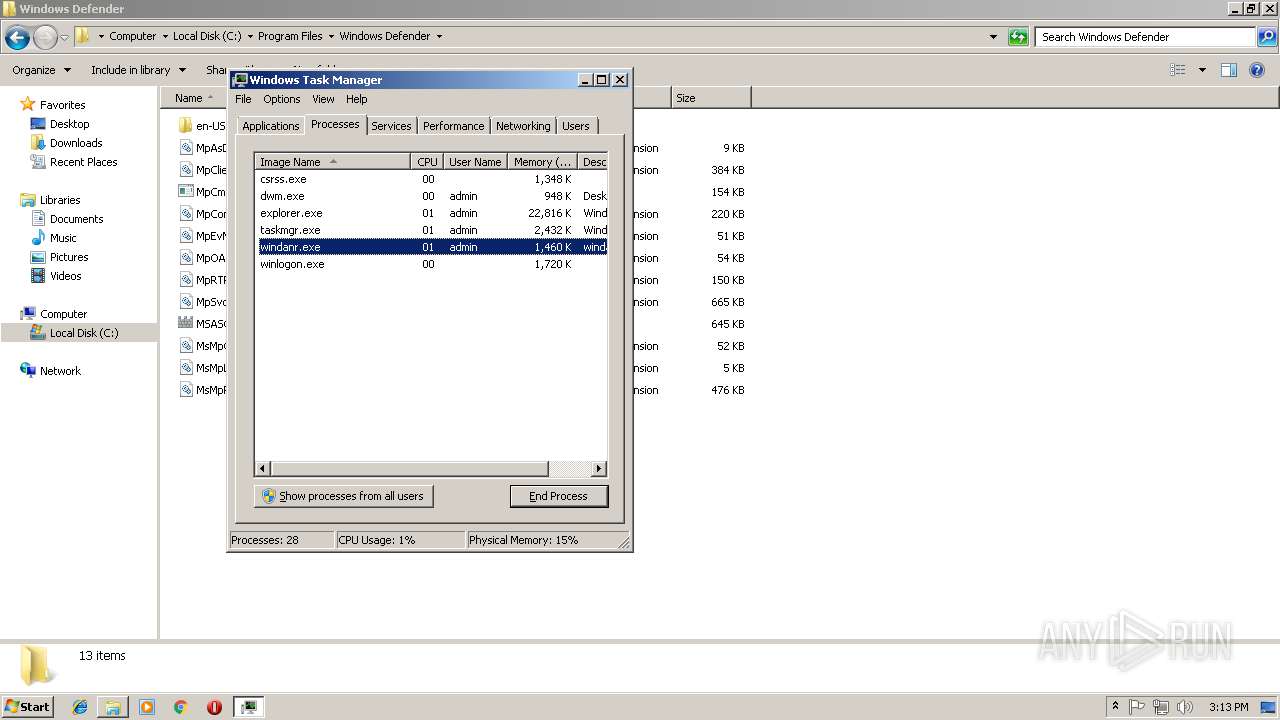Click the Action Center flag tray icon
1280x720 pixels.
pos(1137,707)
